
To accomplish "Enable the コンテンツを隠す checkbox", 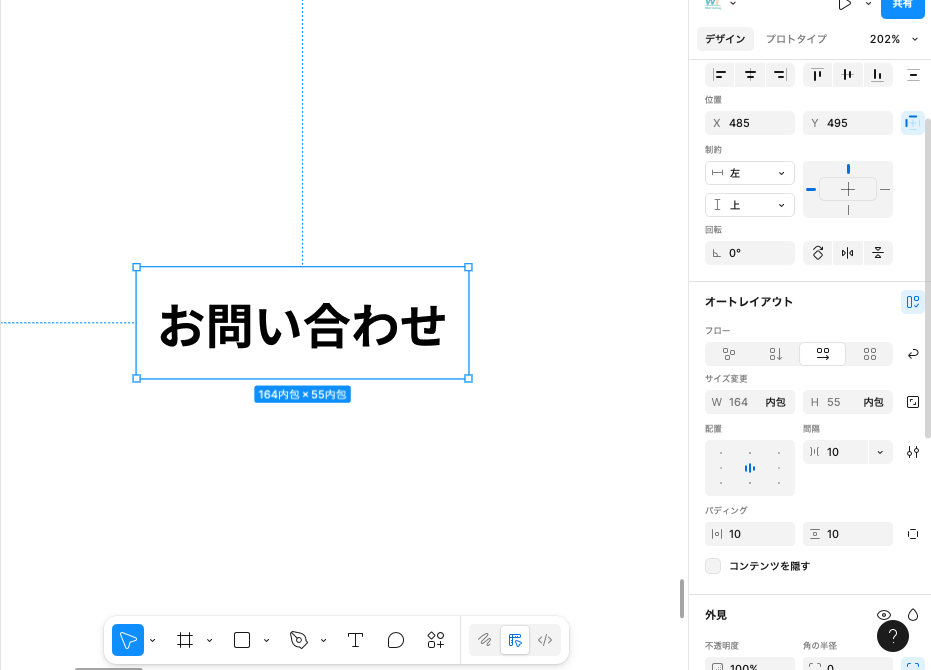I will [x=713, y=566].
